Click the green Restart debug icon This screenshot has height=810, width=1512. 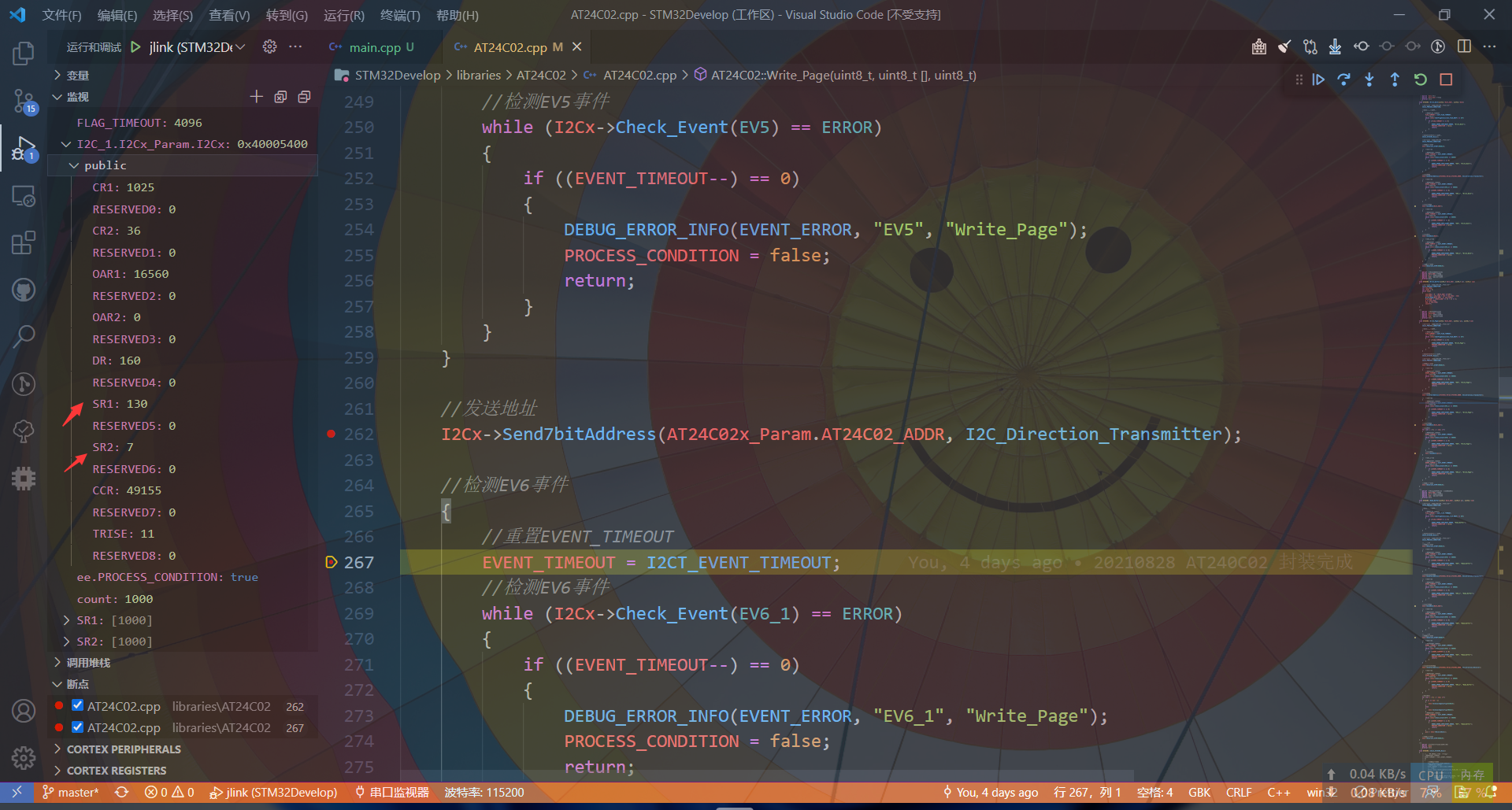coord(1420,79)
